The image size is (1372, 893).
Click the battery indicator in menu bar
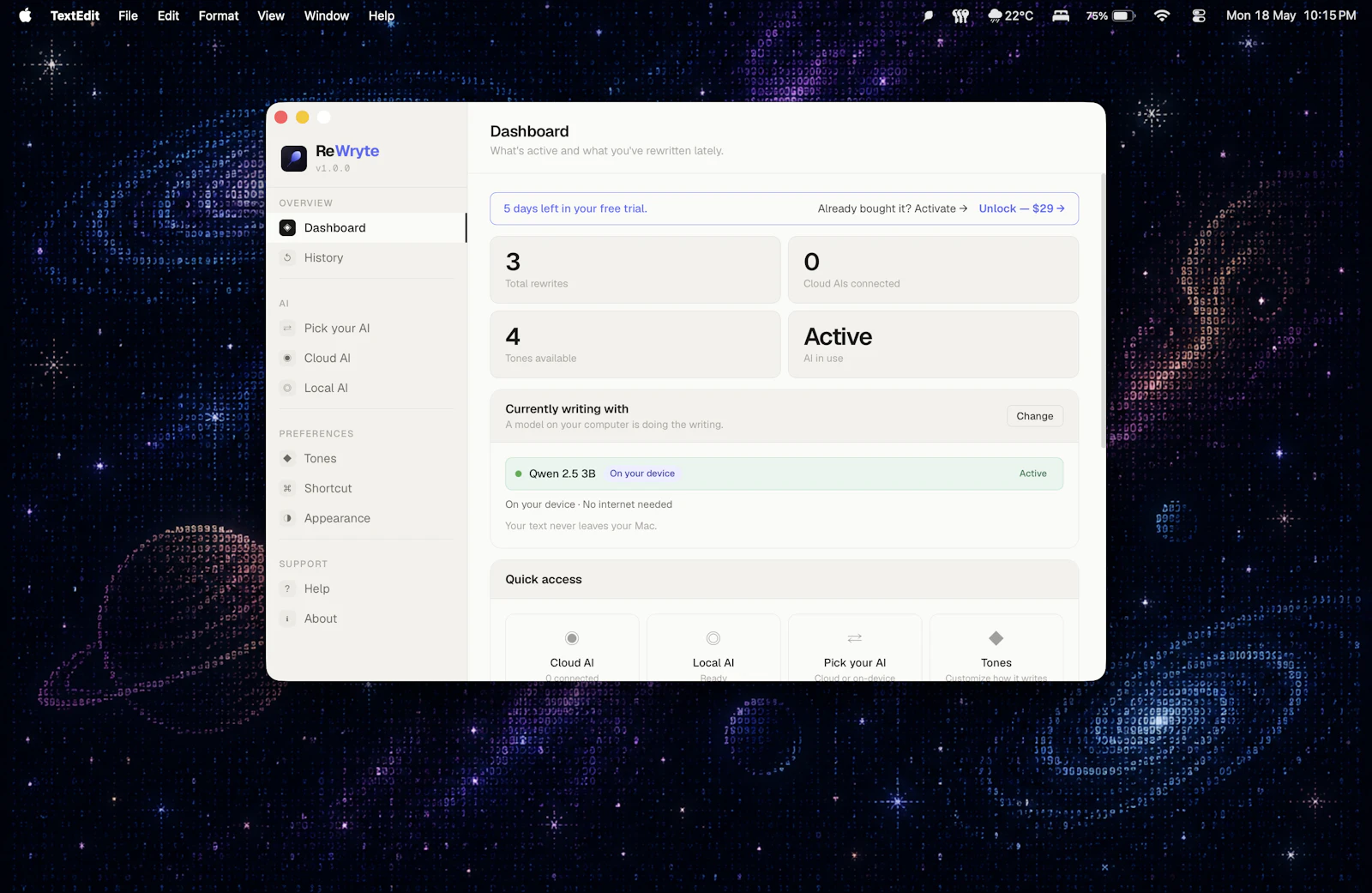click(x=1110, y=15)
